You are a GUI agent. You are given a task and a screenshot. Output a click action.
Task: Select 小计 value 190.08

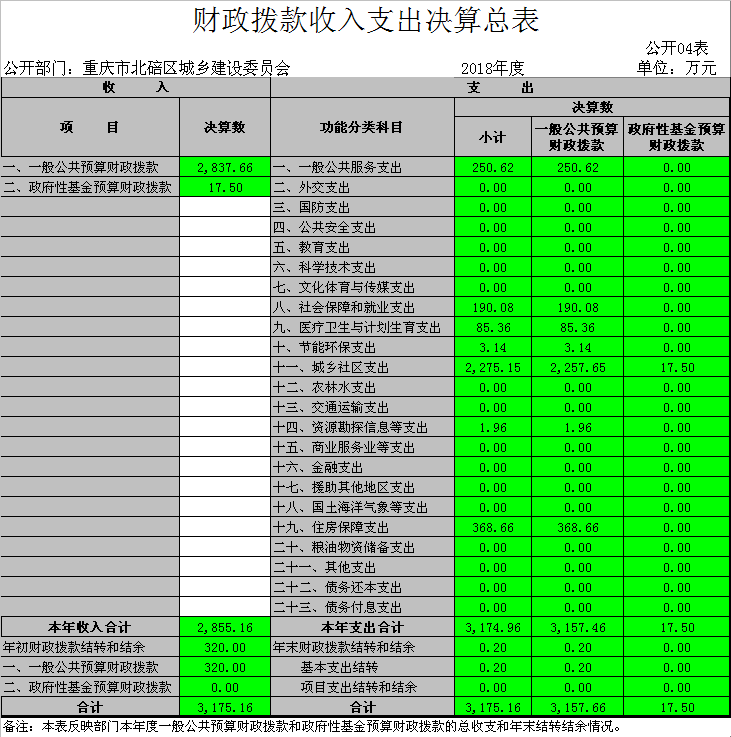493,307
